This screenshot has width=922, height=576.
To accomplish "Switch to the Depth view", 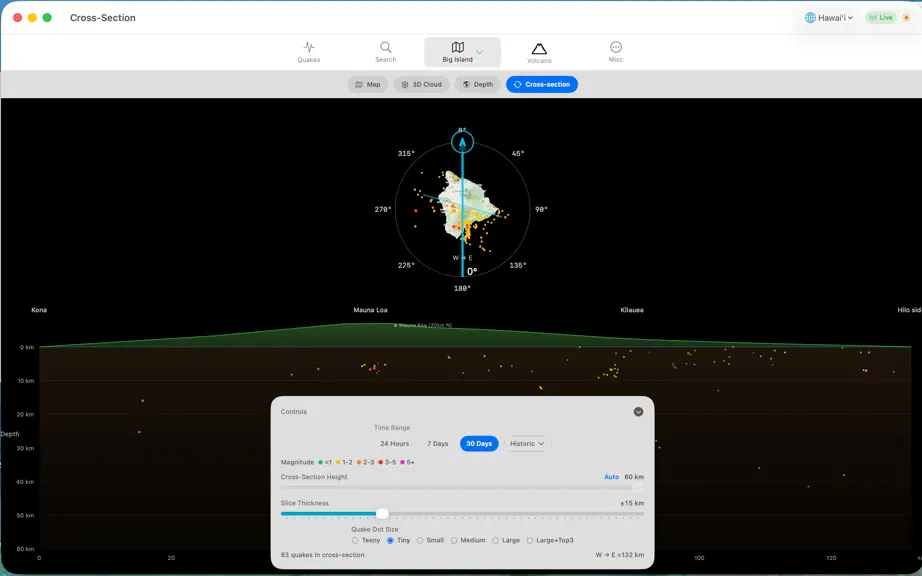I will pyautogui.click(x=477, y=85).
